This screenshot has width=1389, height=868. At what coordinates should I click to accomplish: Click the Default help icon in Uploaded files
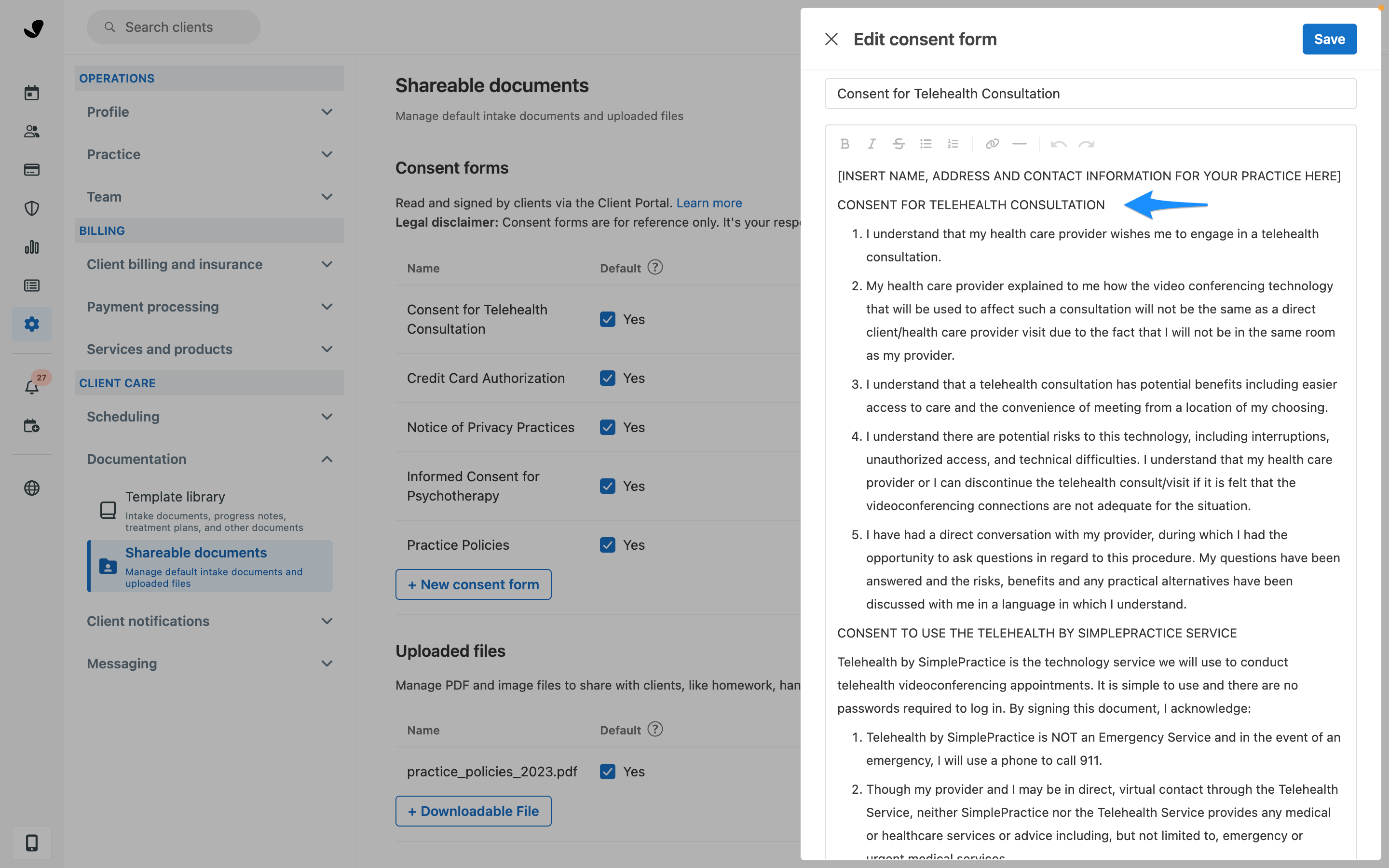pos(655,729)
